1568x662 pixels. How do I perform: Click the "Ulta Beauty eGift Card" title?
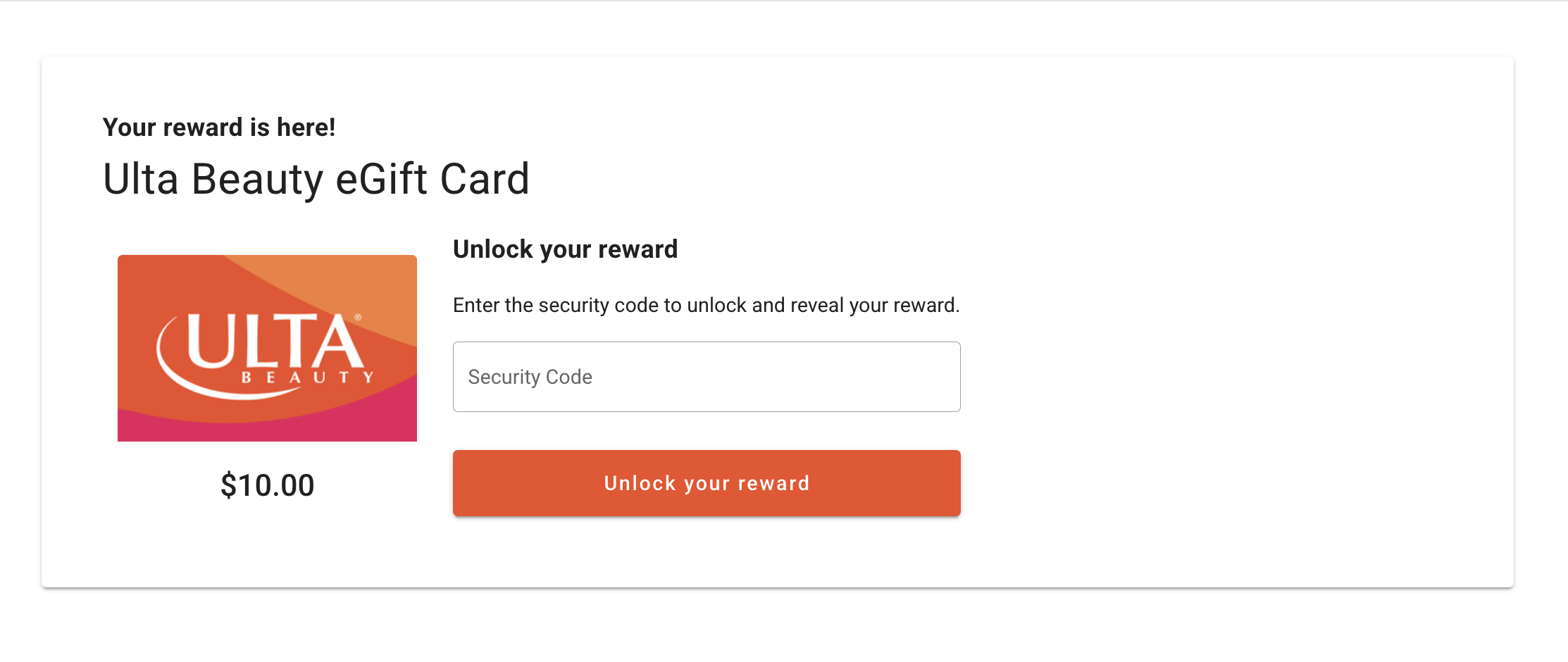pos(316,179)
